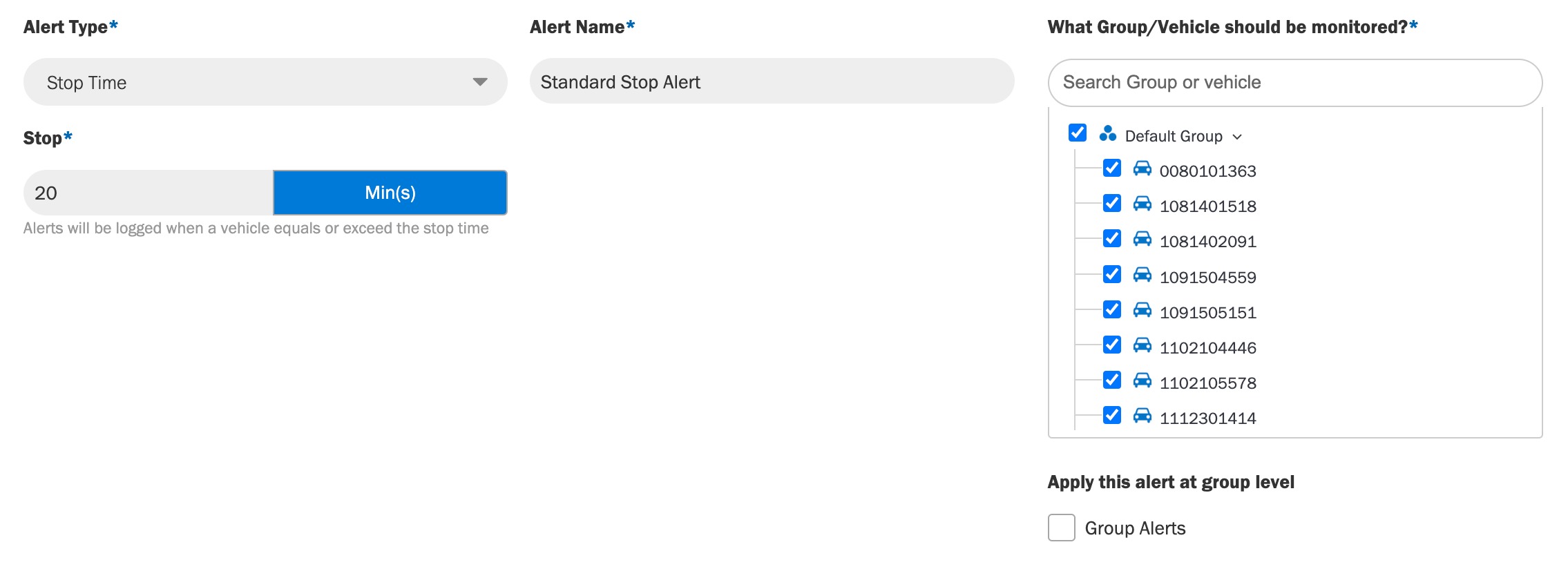The height and width of the screenshot is (569, 1568).
Task: Uncheck vehicle 1102105578 checkbox
Action: point(1112,380)
